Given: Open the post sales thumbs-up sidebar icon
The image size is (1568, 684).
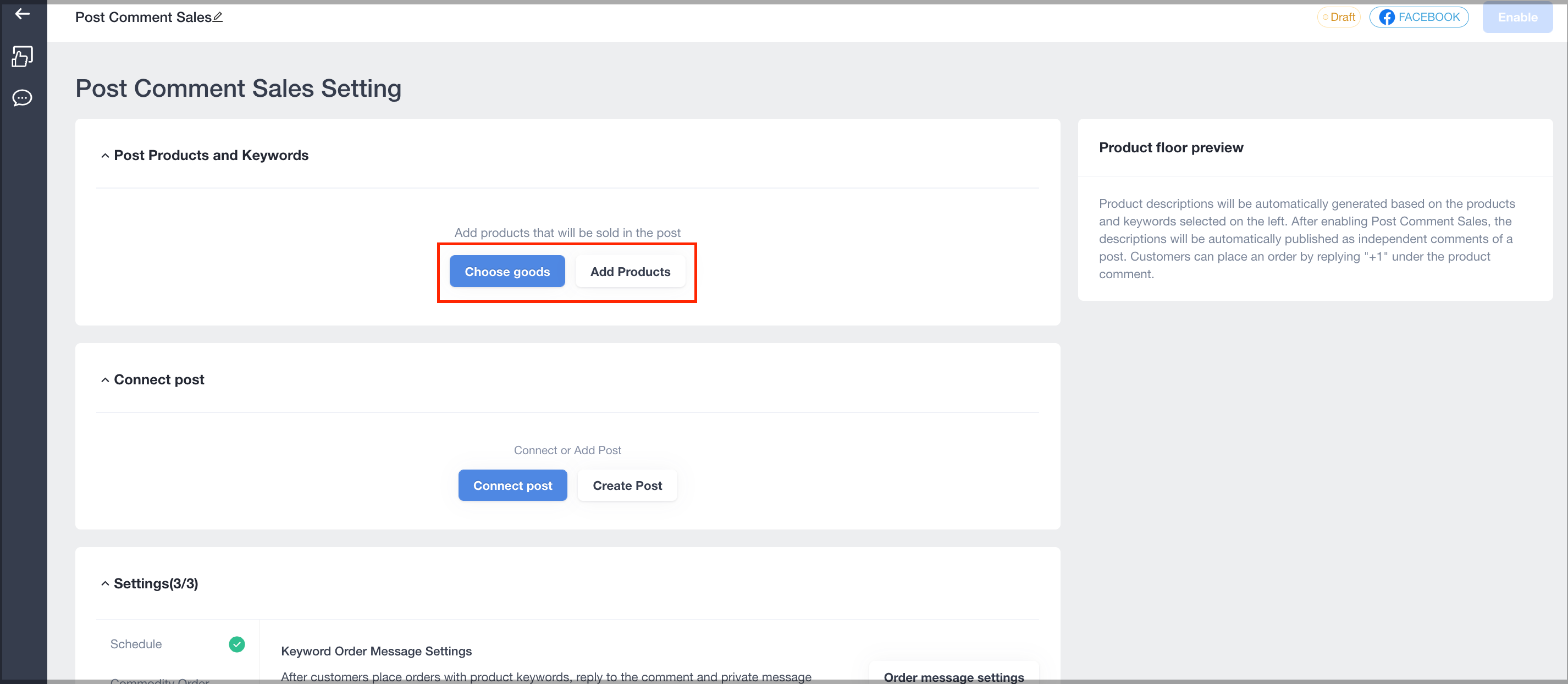Looking at the screenshot, I should coord(23,57).
